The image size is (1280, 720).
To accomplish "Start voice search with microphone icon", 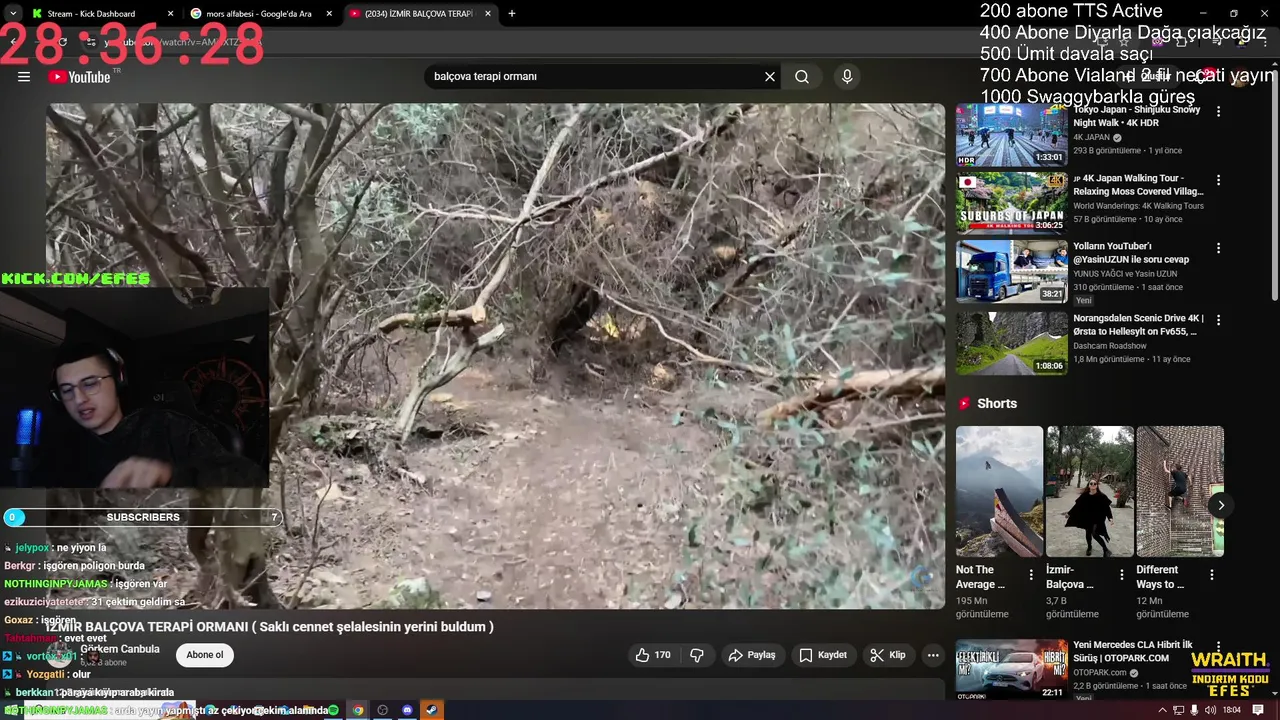I will 847,77.
